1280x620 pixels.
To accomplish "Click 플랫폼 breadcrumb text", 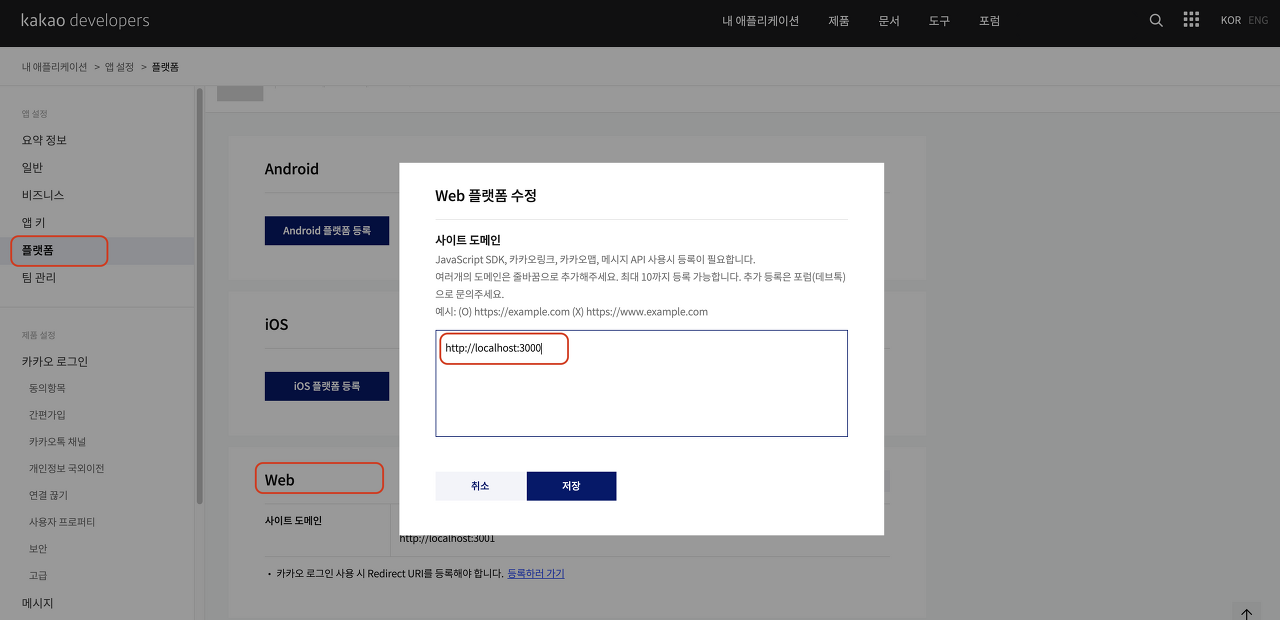I will pos(165,67).
